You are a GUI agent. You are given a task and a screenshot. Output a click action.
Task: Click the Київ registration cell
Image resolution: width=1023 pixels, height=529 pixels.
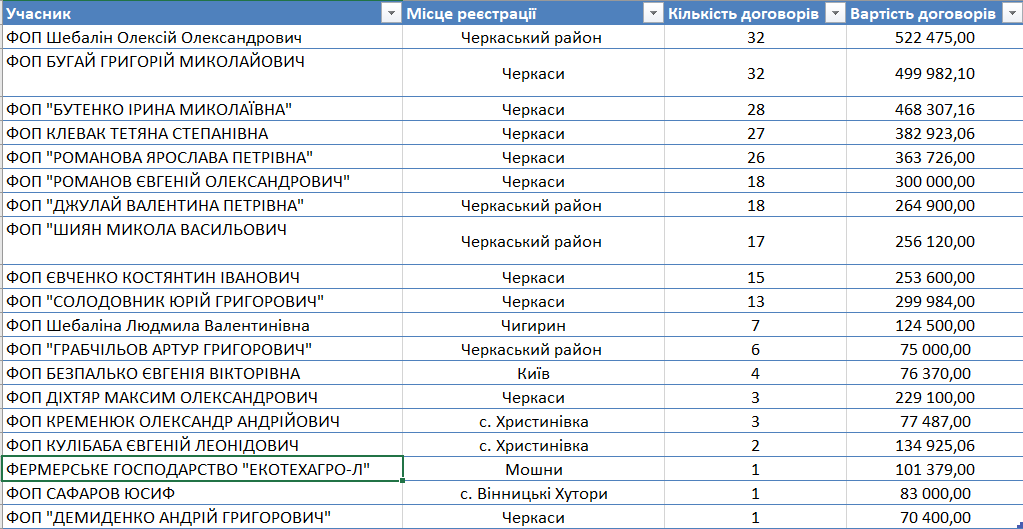point(533,373)
